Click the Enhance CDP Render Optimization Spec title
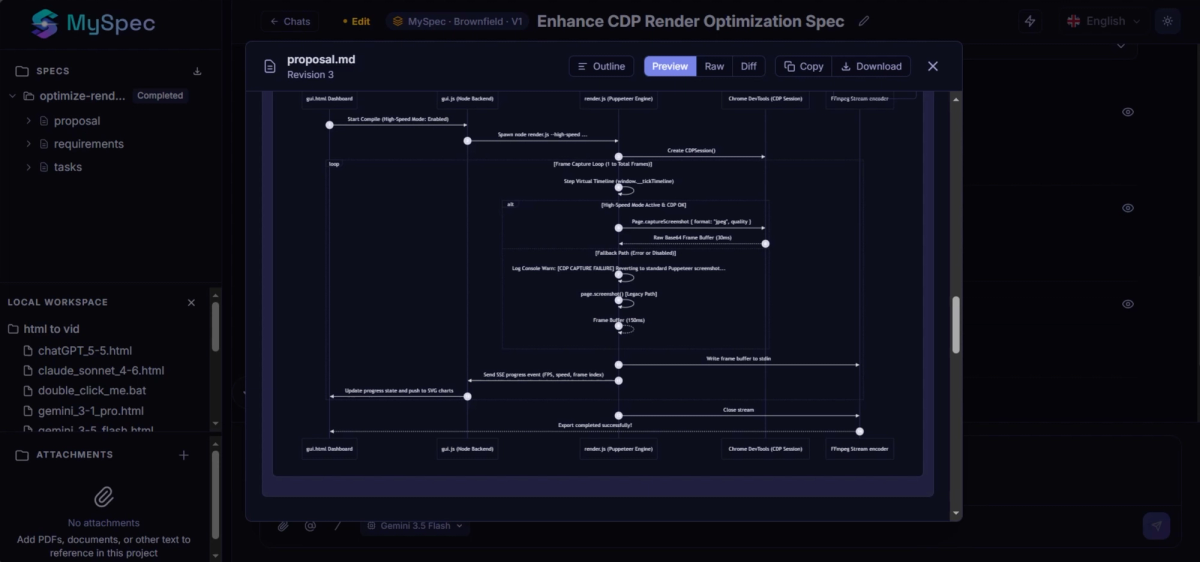Image resolution: width=1200 pixels, height=562 pixels. 691,21
